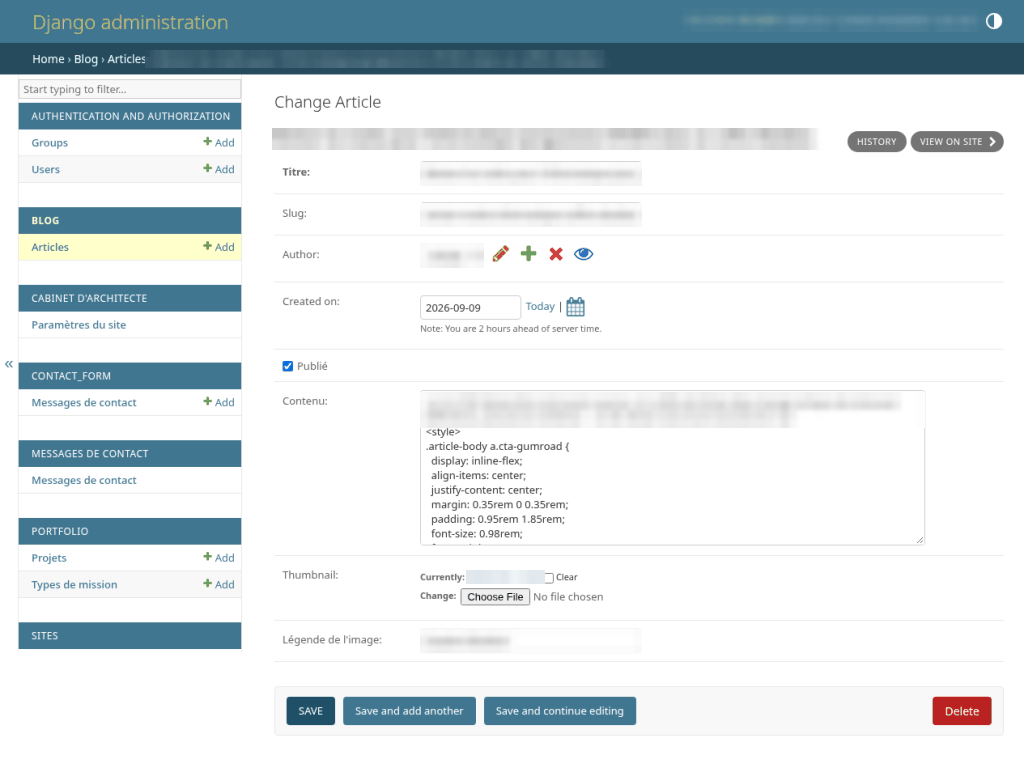Open Users list in sidebar
This screenshot has width=1024, height=768.
click(x=46, y=169)
